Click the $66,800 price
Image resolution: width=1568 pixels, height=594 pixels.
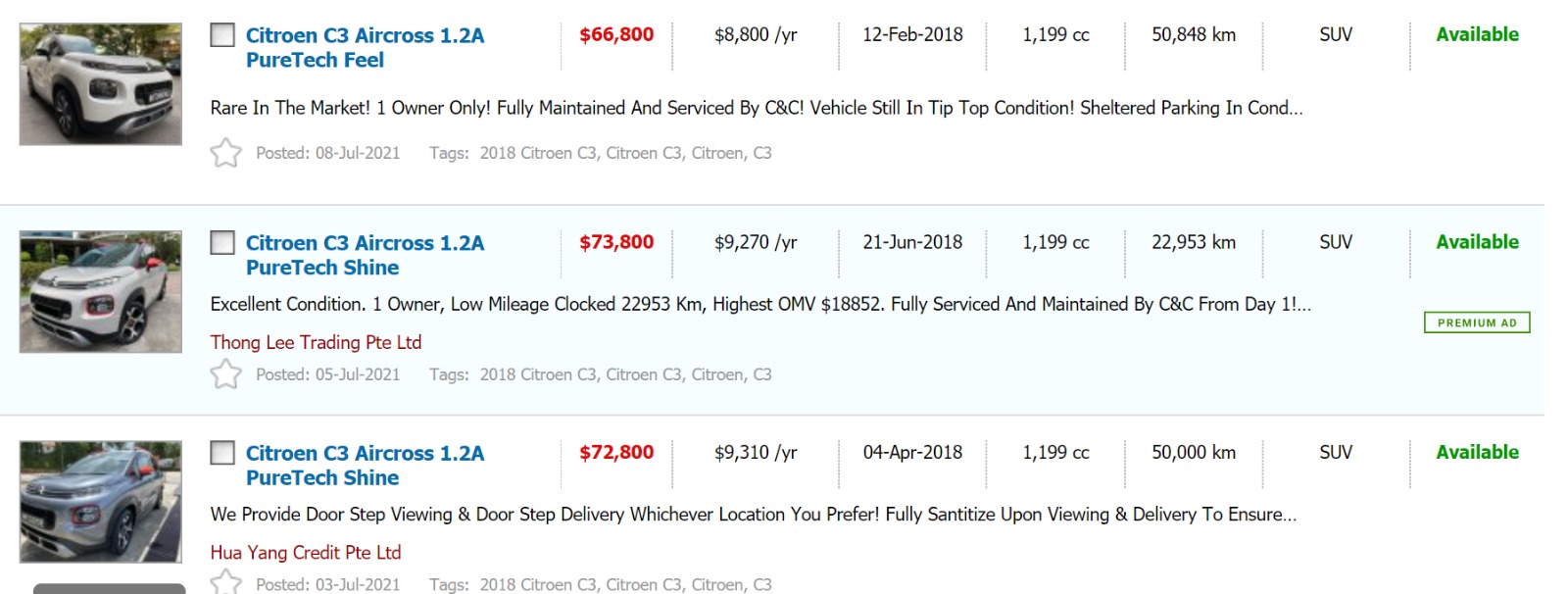(x=616, y=35)
